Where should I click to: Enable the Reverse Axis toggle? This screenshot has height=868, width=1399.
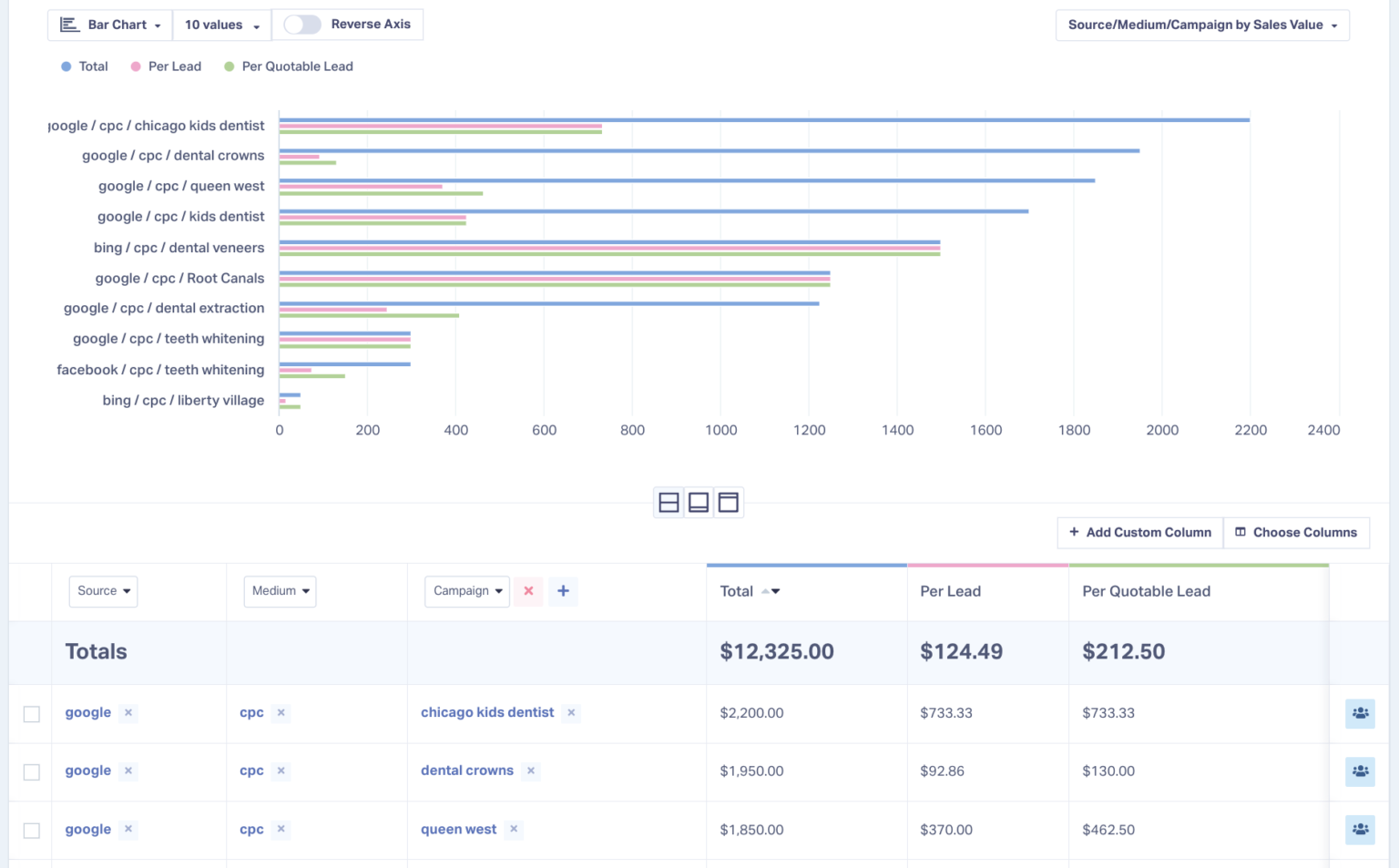(x=301, y=24)
